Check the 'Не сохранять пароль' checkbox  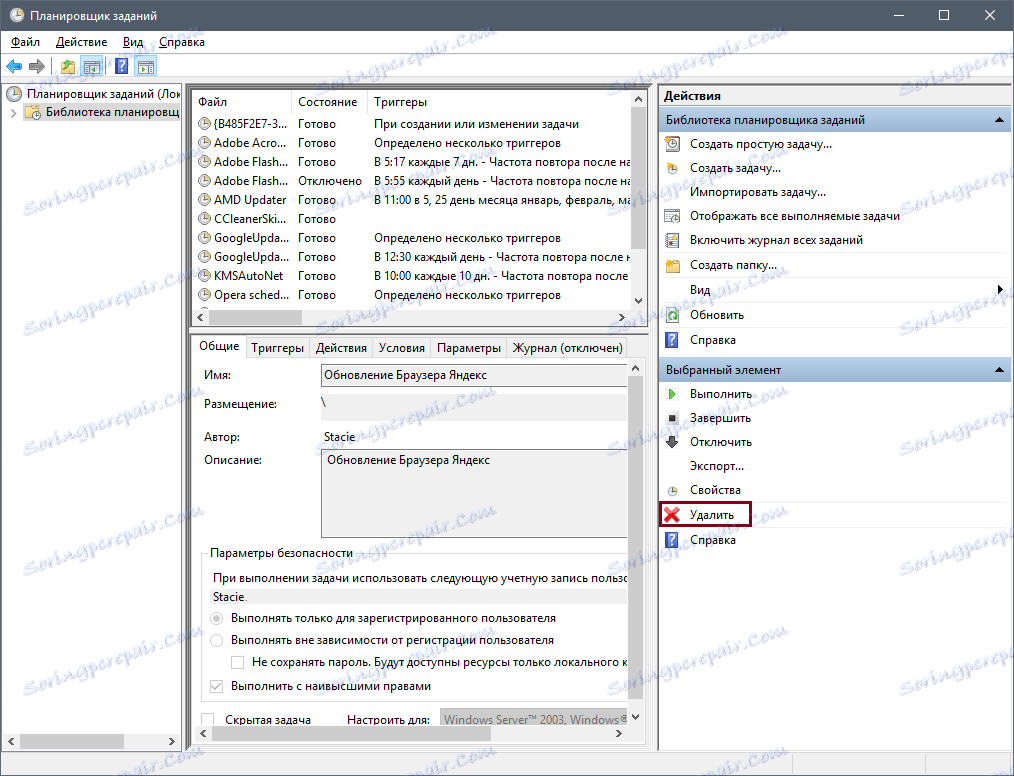click(x=238, y=662)
